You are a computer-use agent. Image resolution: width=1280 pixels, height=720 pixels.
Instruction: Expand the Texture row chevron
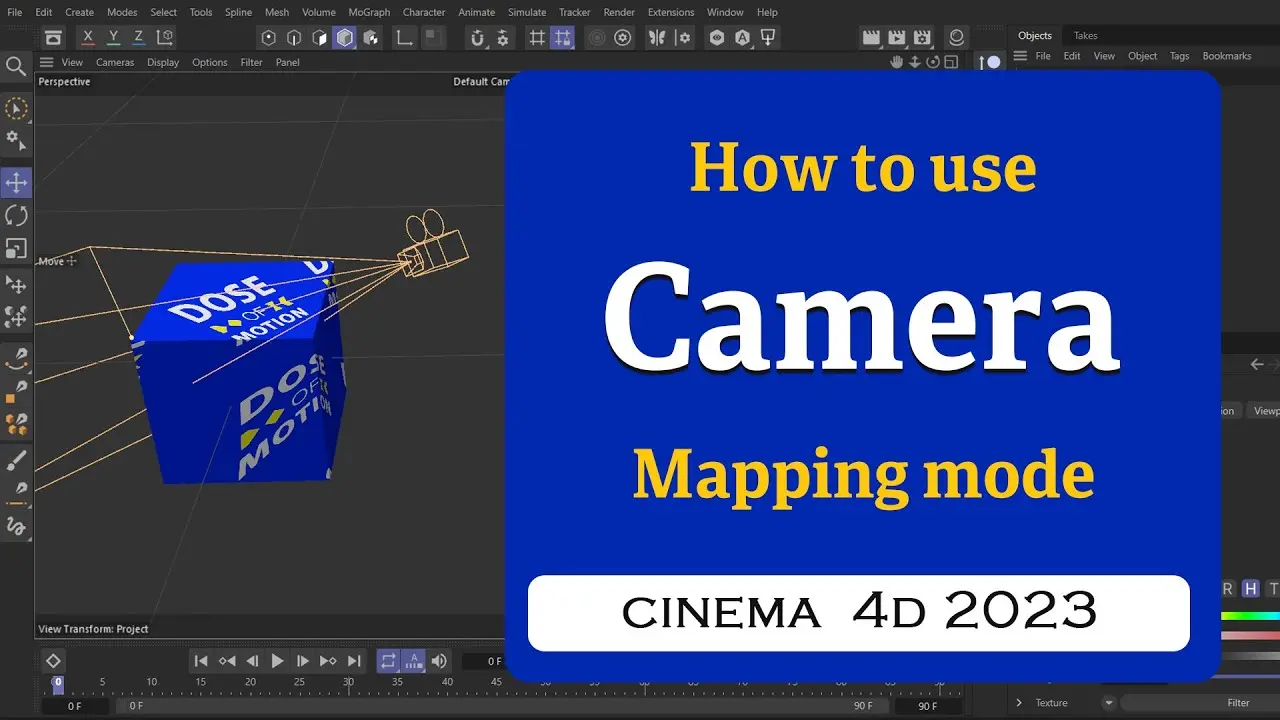(x=1019, y=703)
